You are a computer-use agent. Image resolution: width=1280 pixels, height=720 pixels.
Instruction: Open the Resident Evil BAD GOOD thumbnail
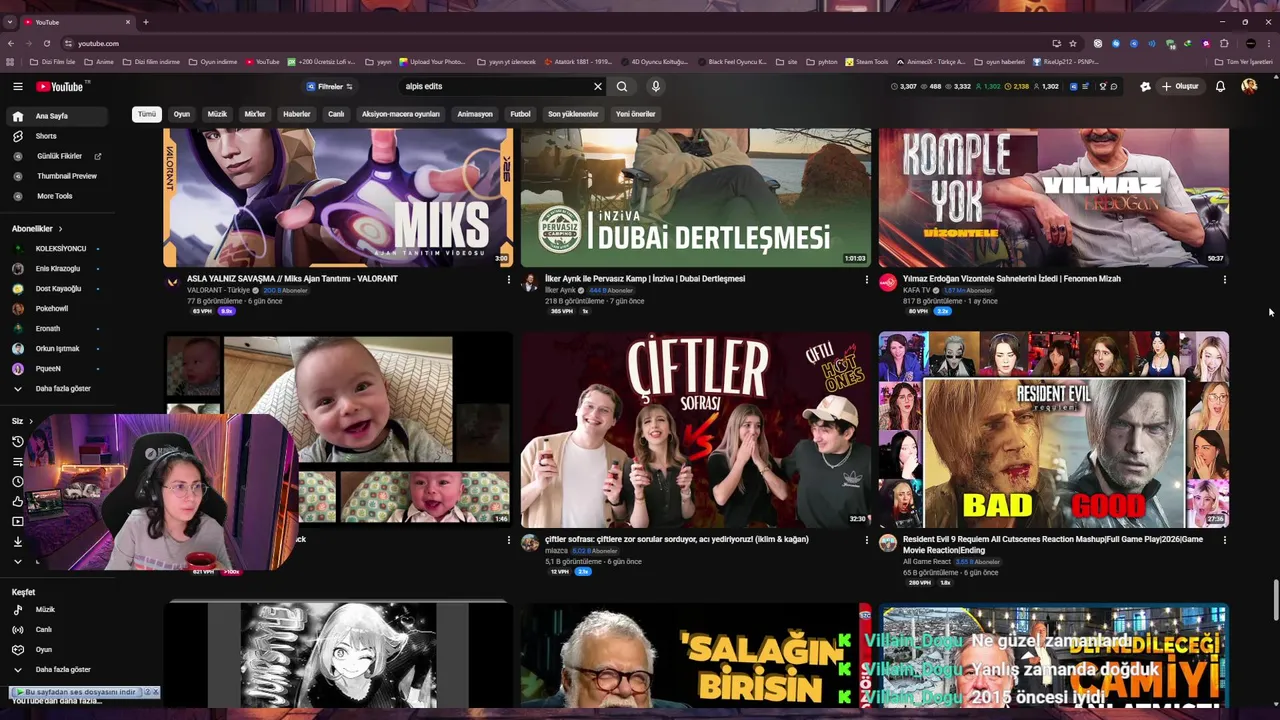pyautogui.click(x=1054, y=430)
